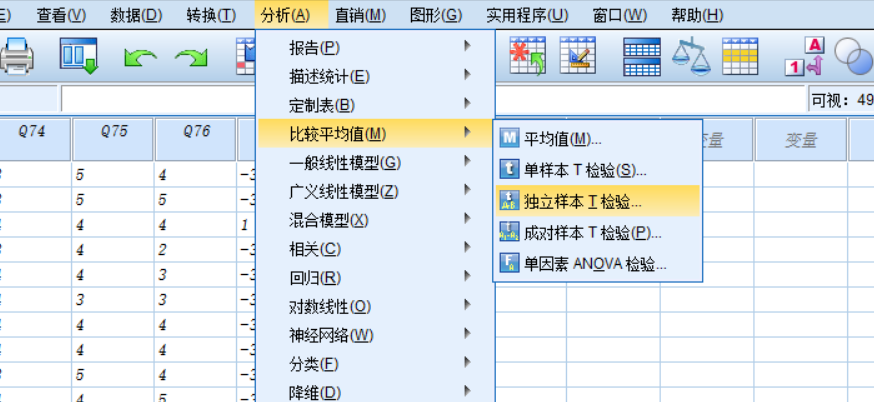Image resolution: width=874 pixels, height=402 pixels.
Task: Click the Weight Cases scales icon
Action: pyautogui.click(x=691, y=56)
